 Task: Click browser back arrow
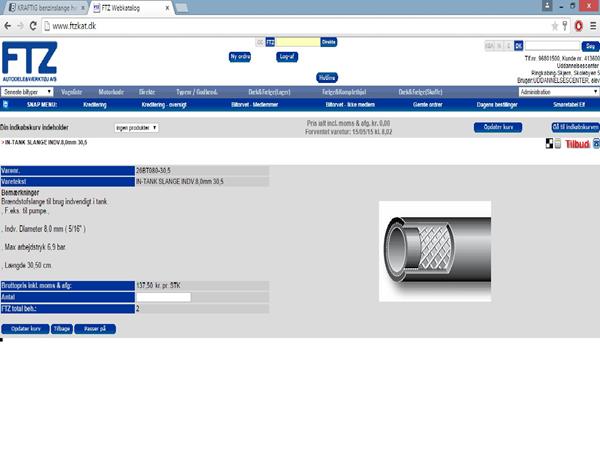pos(8,25)
